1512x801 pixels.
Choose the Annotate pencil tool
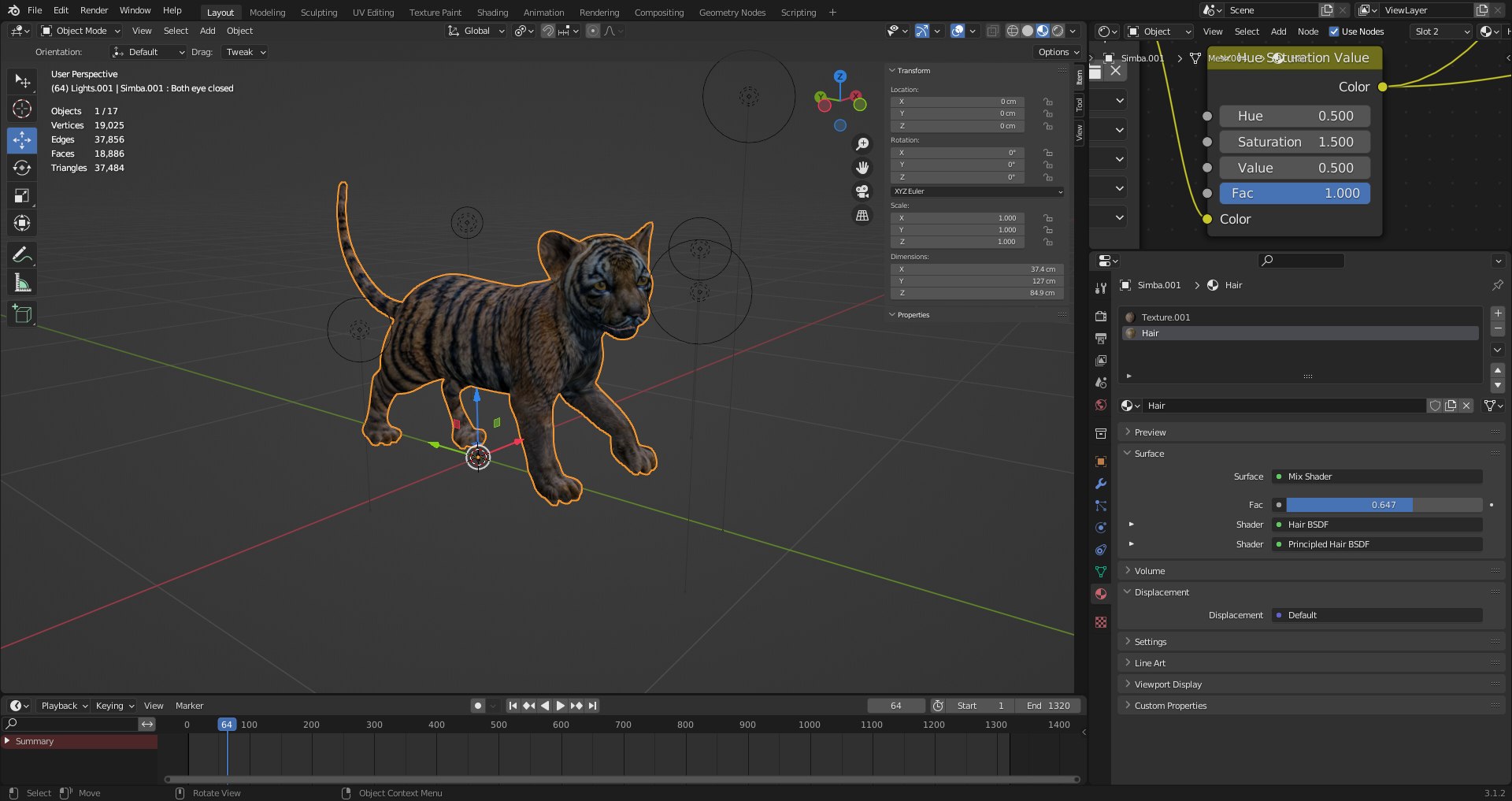coord(22,254)
